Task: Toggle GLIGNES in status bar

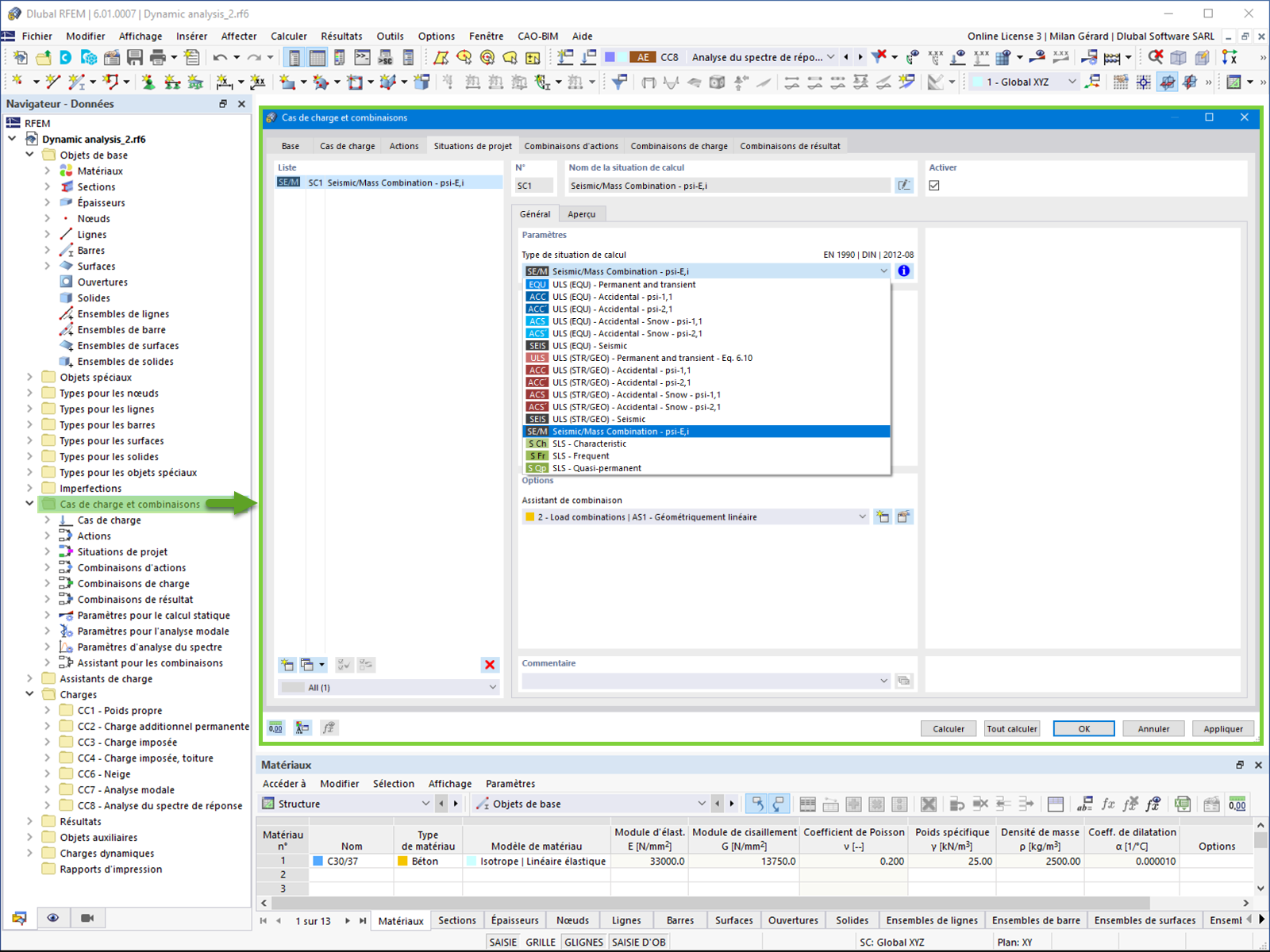Action: (x=584, y=942)
